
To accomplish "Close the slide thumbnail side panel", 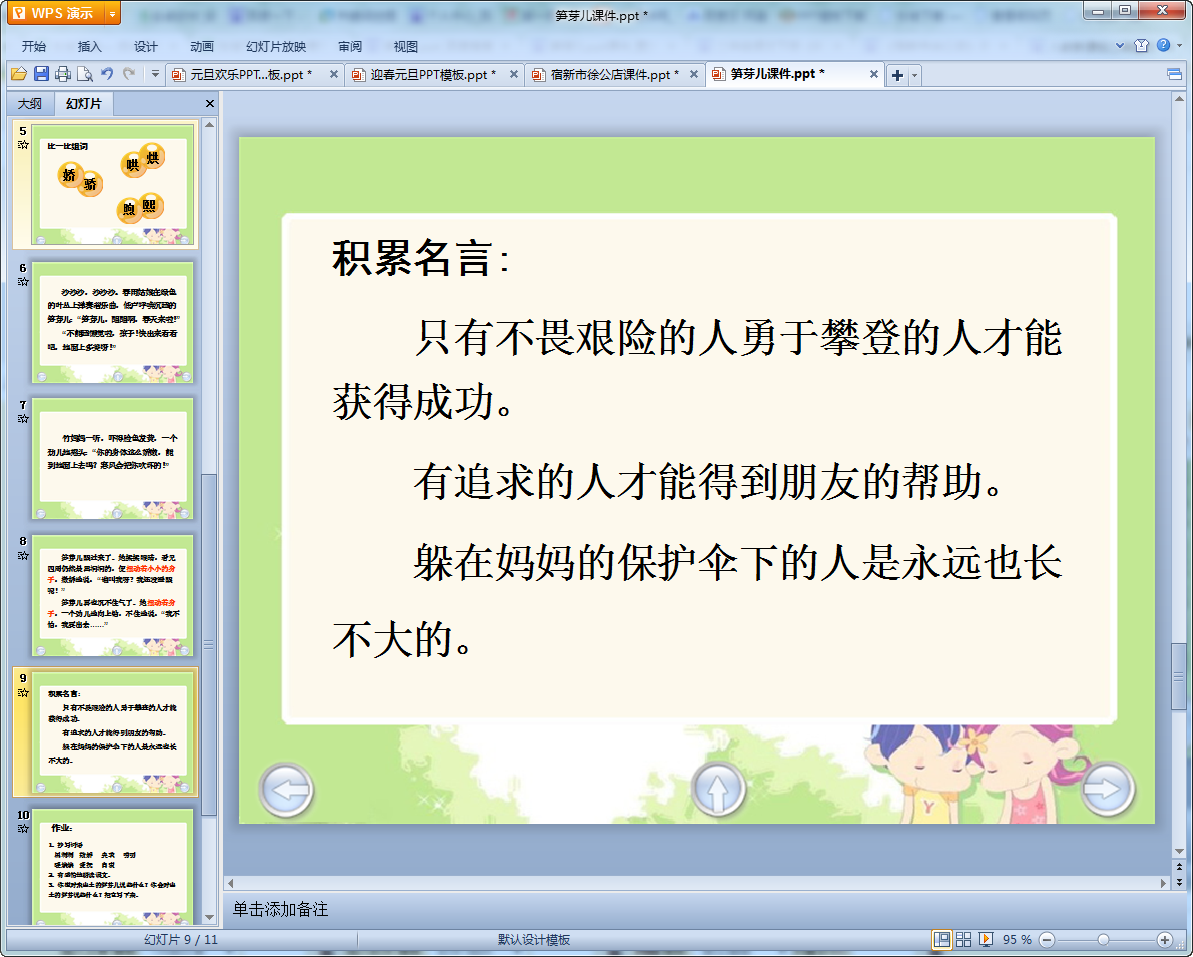I will pyautogui.click(x=210, y=103).
